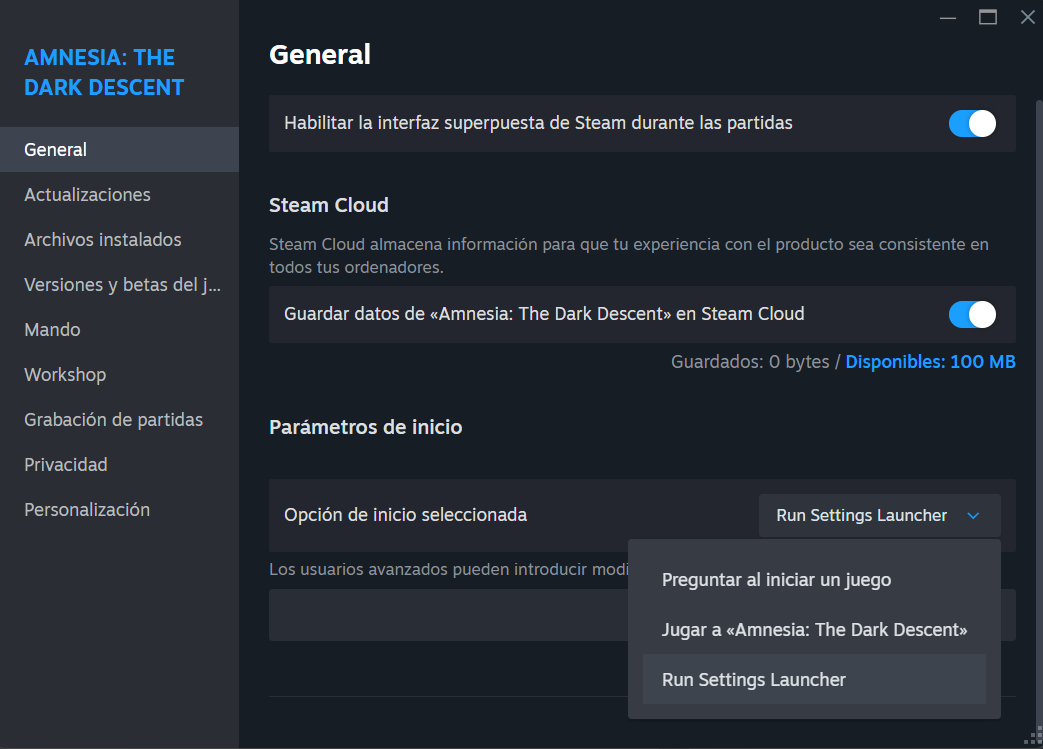Click the launch parameters text field
This screenshot has height=749, width=1043.
tap(448, 615)
